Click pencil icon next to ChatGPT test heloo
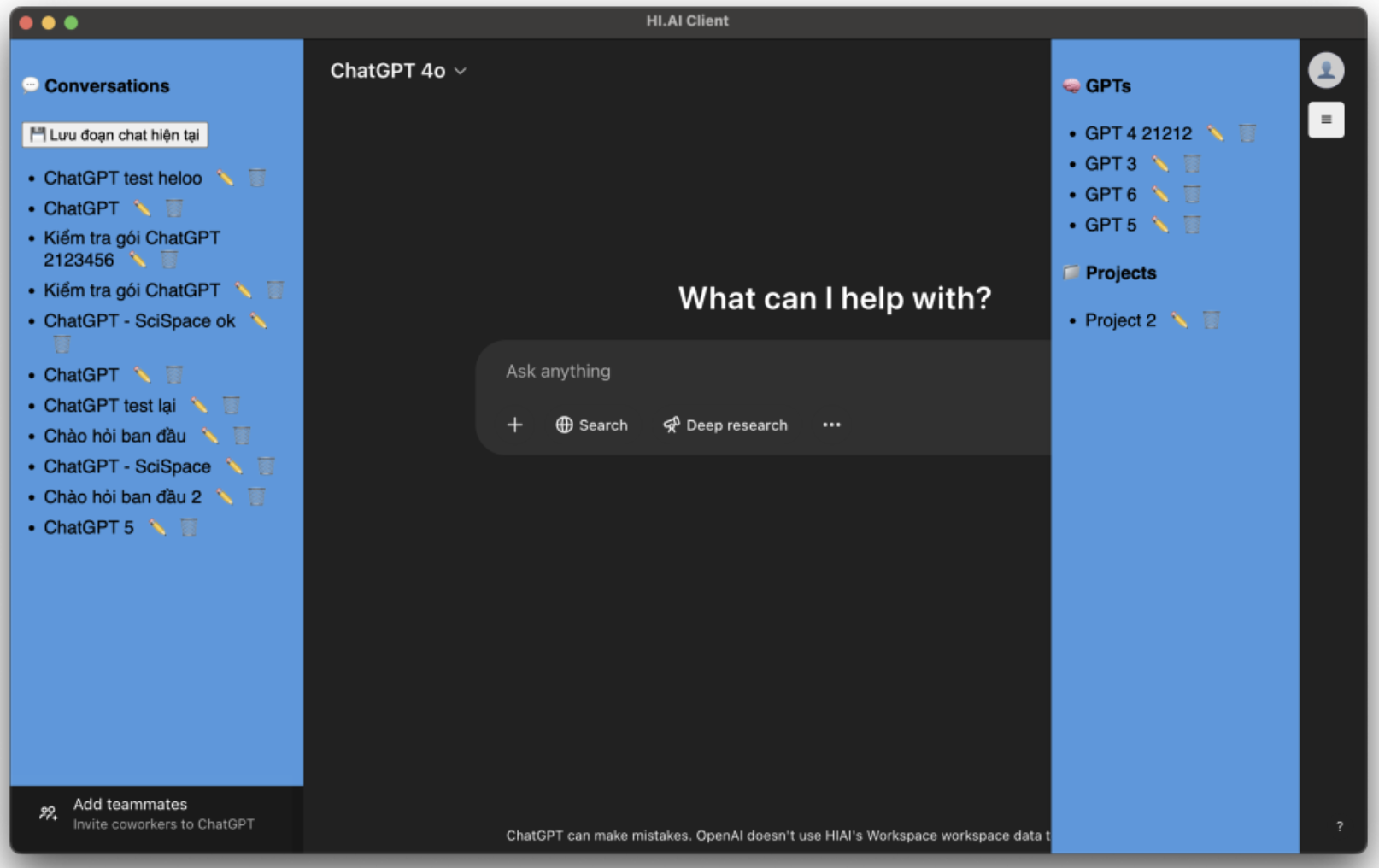1379x868 pixels. click(225, 178)
